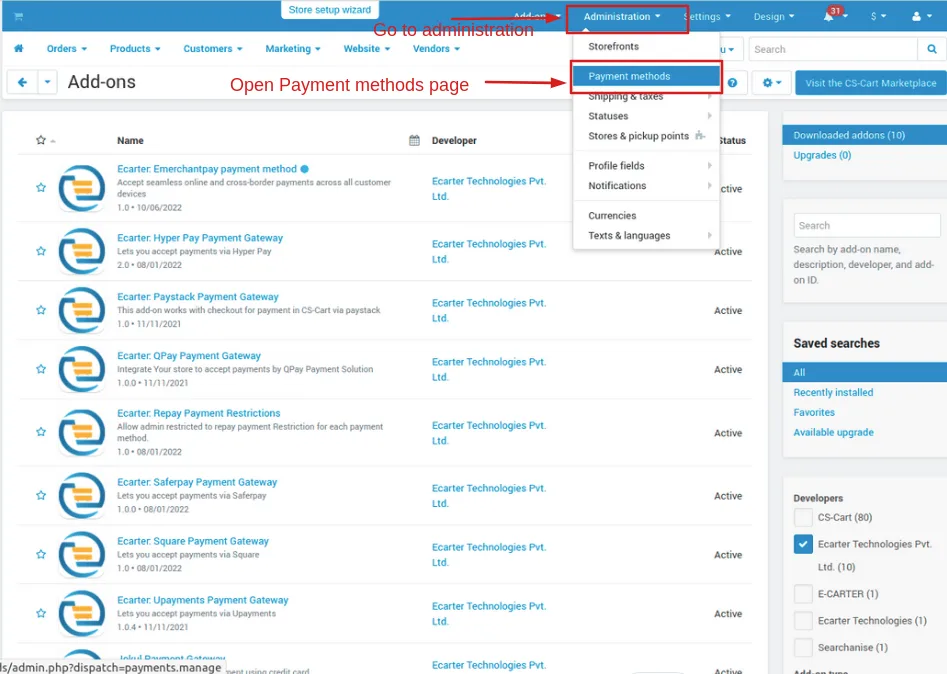Open the currency $ dropdown

[x=878, y=17]
